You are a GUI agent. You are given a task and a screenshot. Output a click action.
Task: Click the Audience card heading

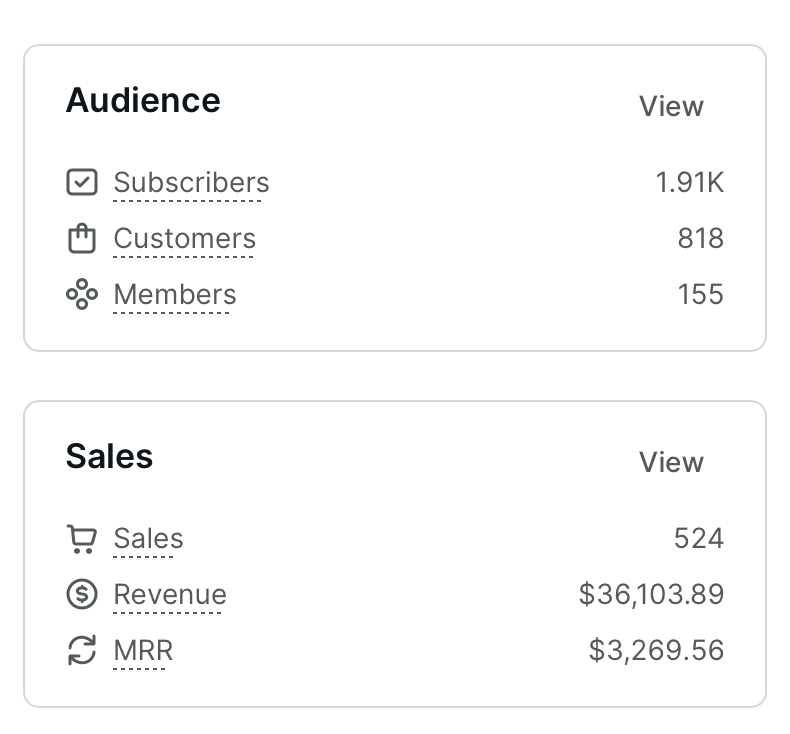(143, 101)
